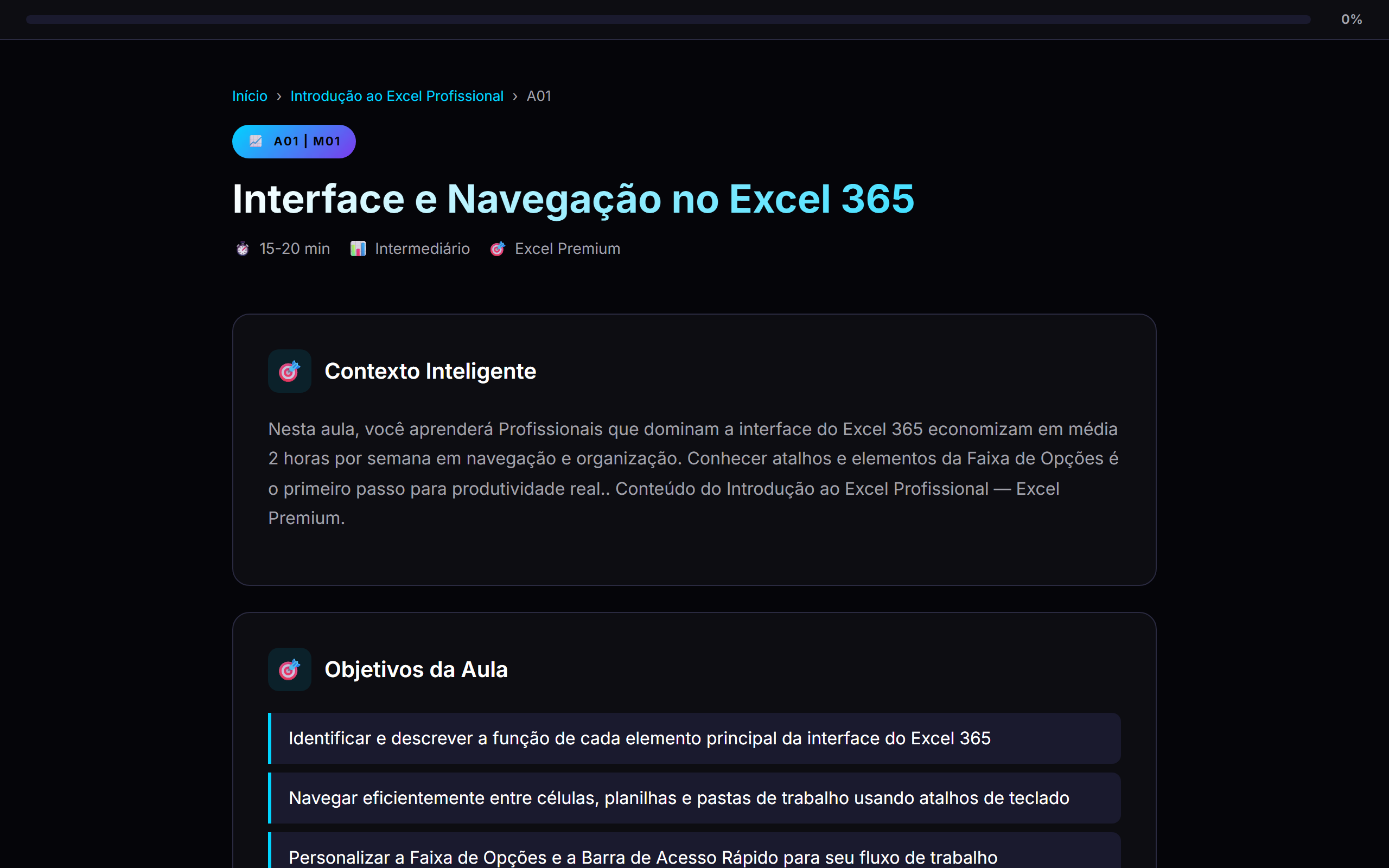Click the Início breadcrumb link

[x=250, y=96]
